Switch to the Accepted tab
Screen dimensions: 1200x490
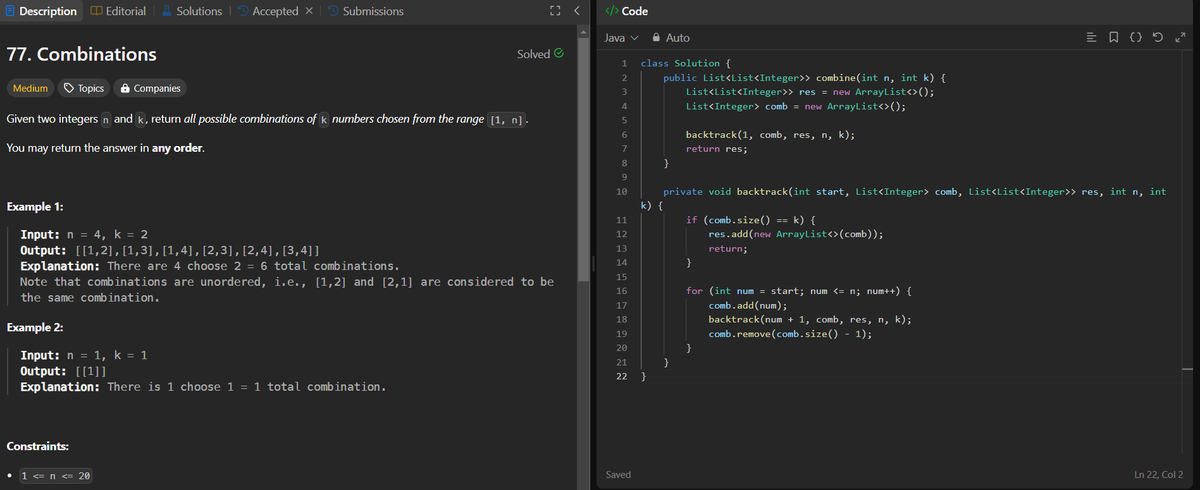(267, 11)
